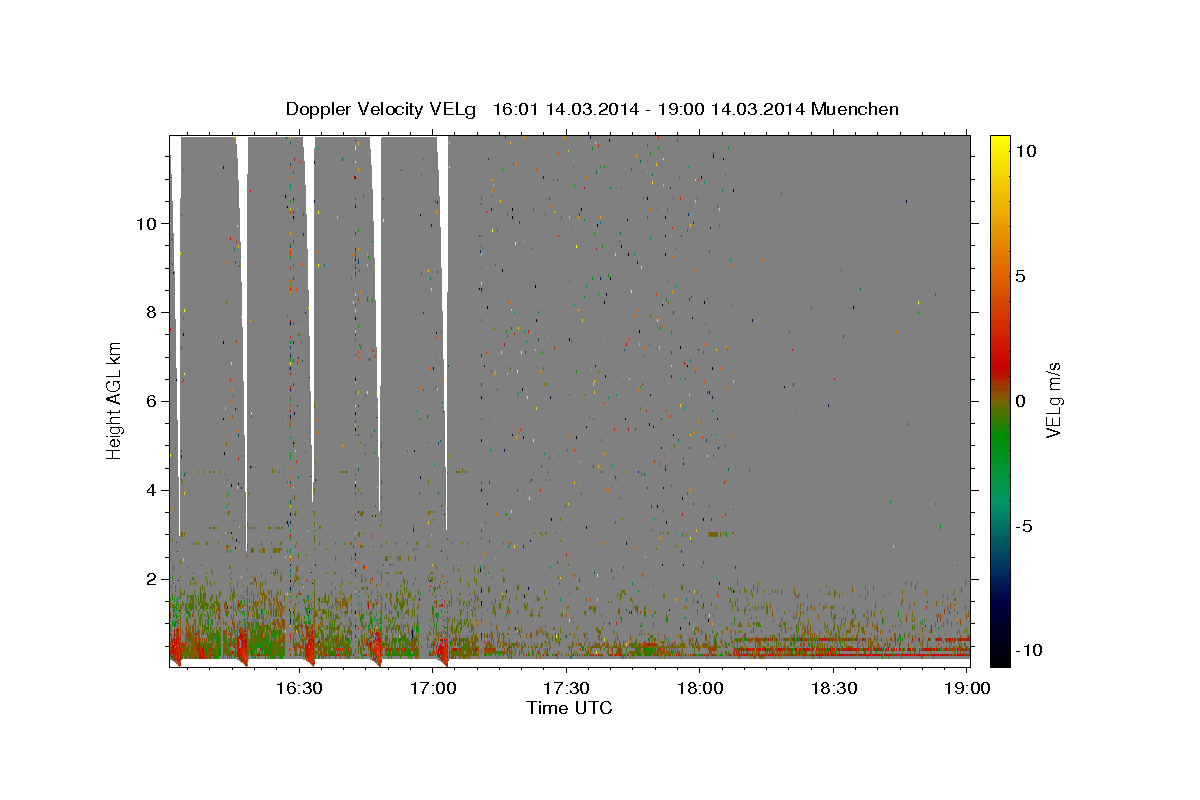Select the '18:30' time axis label
Screen dimensions: 1200x800
click(835, 688)
